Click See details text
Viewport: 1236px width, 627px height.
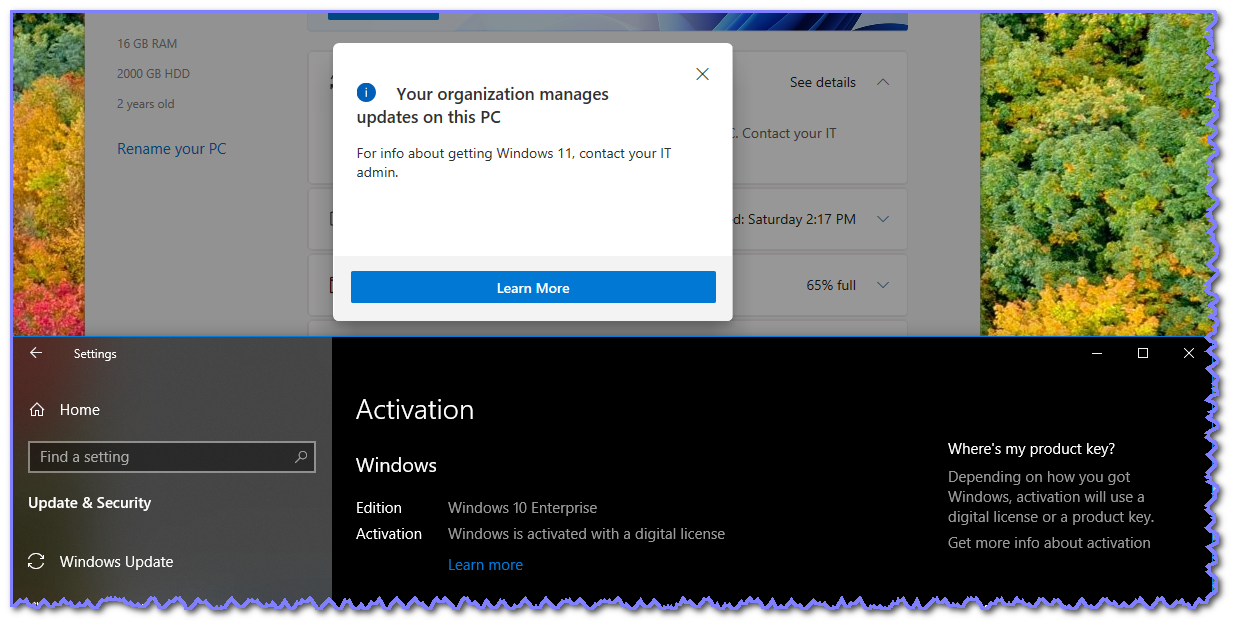tap(822, 82)
